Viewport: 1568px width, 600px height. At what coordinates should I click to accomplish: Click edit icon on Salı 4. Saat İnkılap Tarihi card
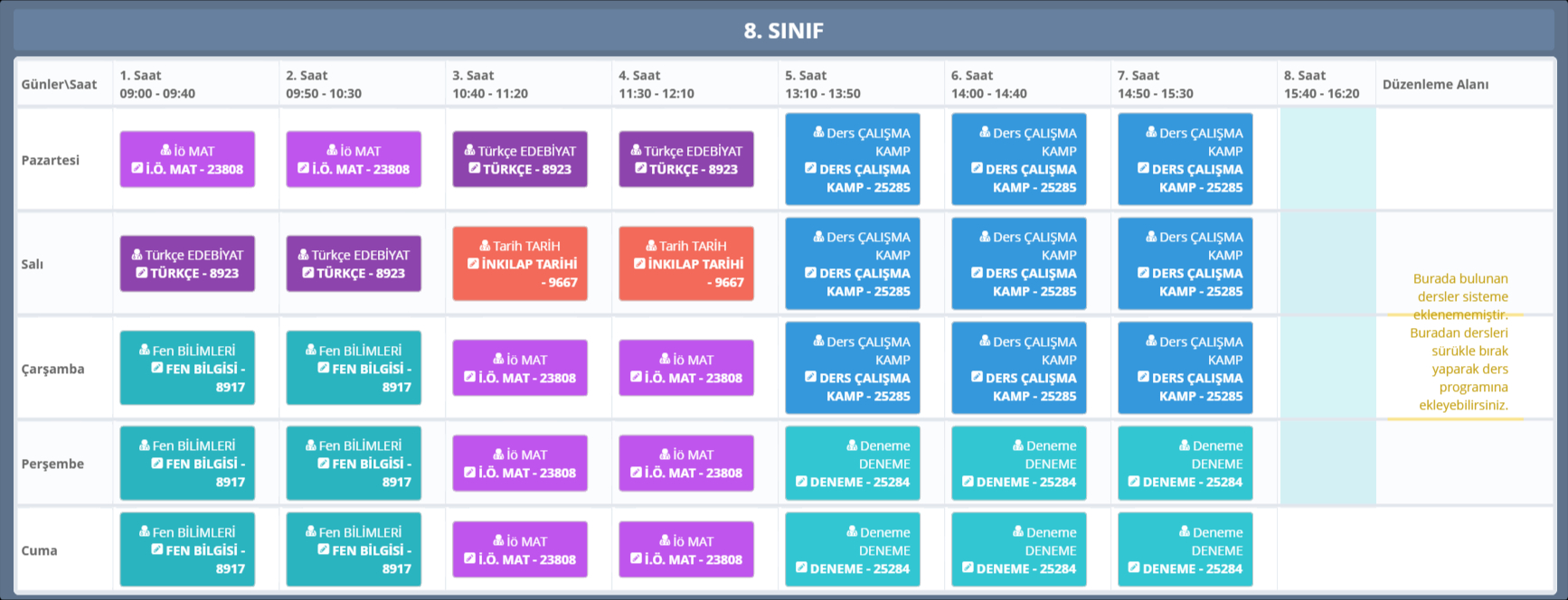point(639,264)
